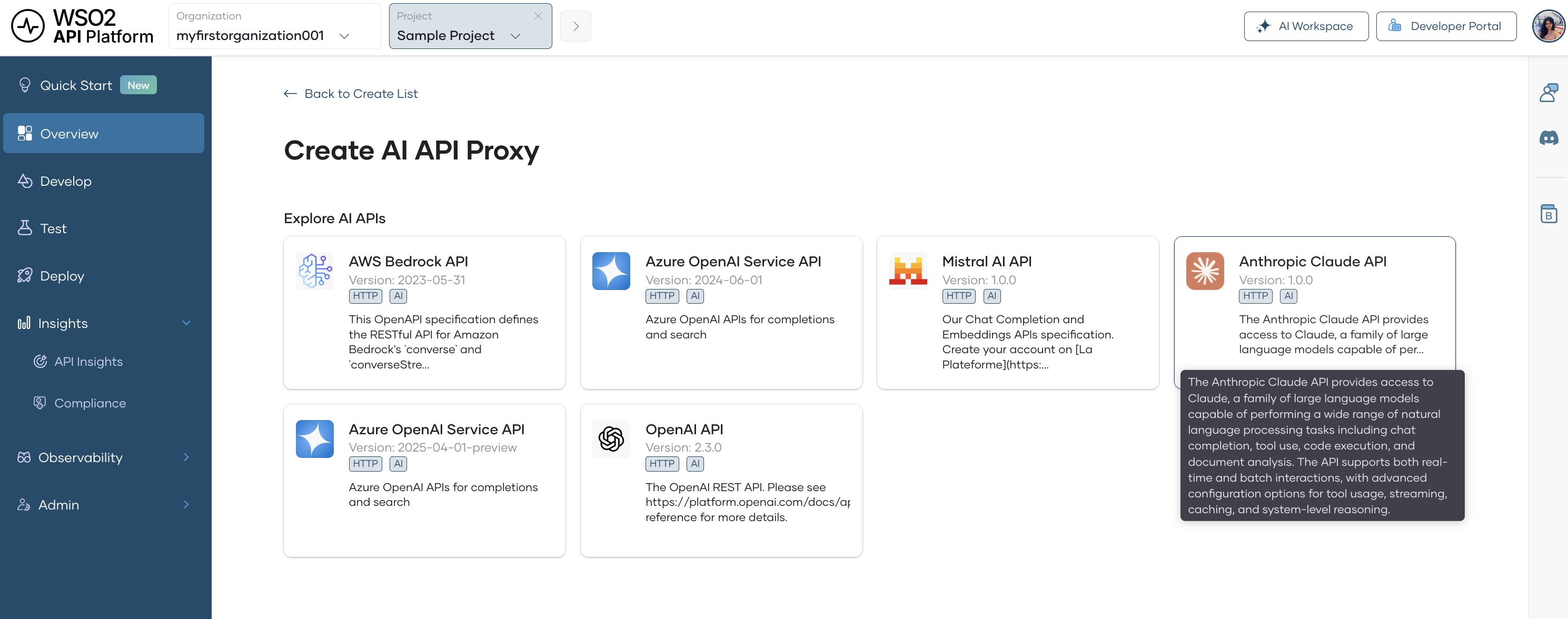Click the Azure OpenAI 2025-04-01-preview logo

coord(315,439)
